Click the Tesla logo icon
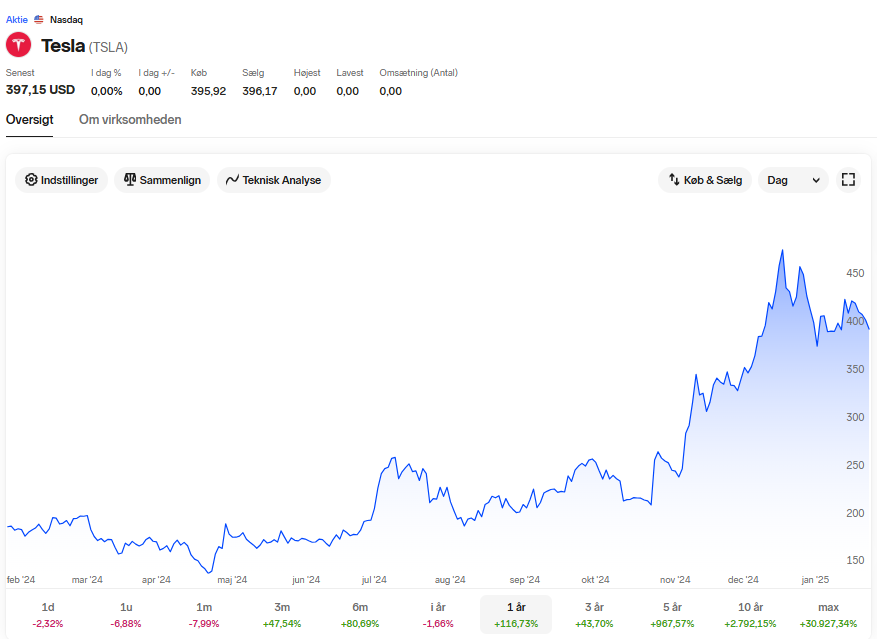 18,45
